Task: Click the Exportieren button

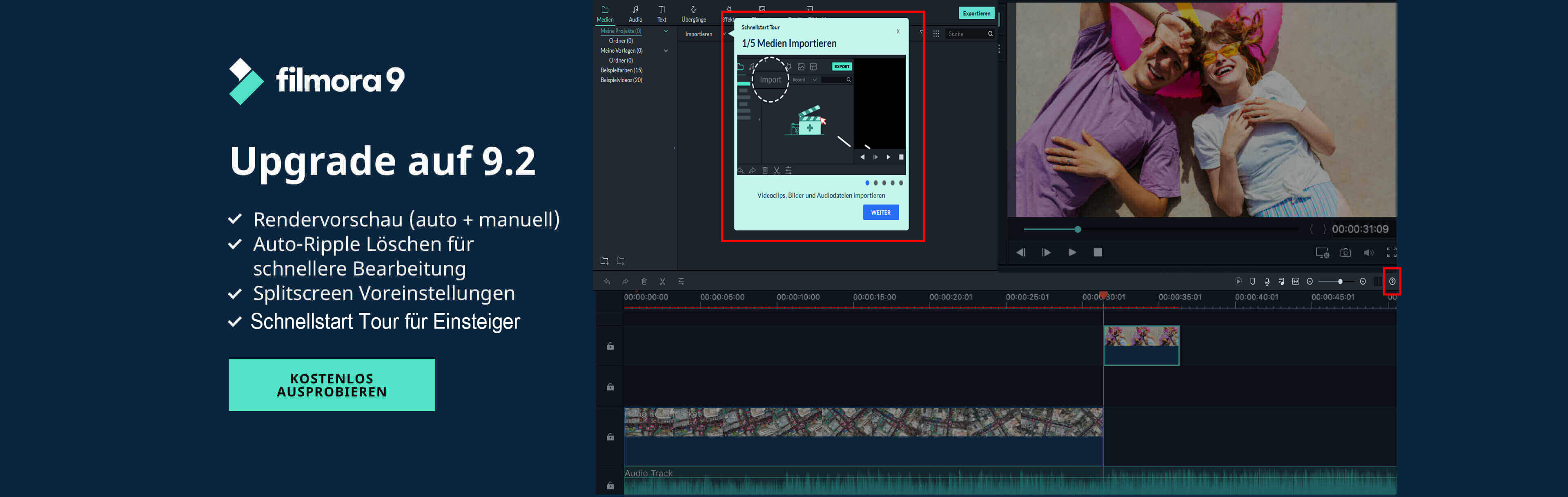Action: point(976,13)
